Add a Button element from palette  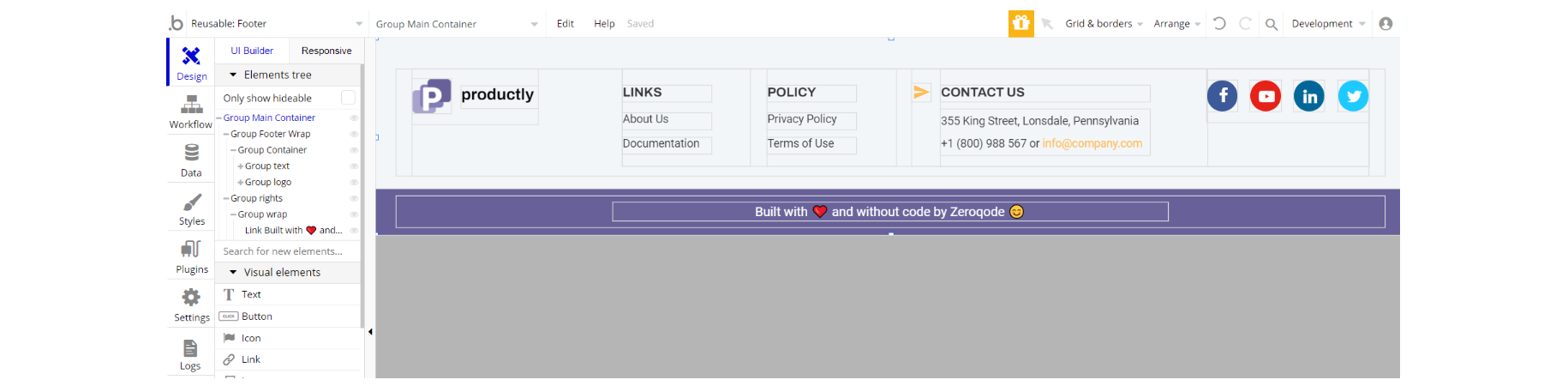[x=288, y=317]
